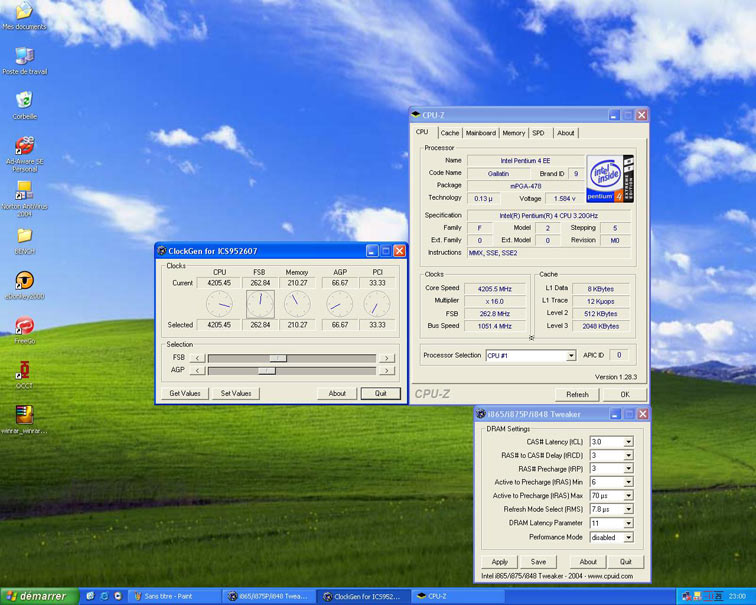The width and height of the screenshot is (756, 605).
Task: Open Active to Precharge Min dropdown
Action: (x=628, y=482)
